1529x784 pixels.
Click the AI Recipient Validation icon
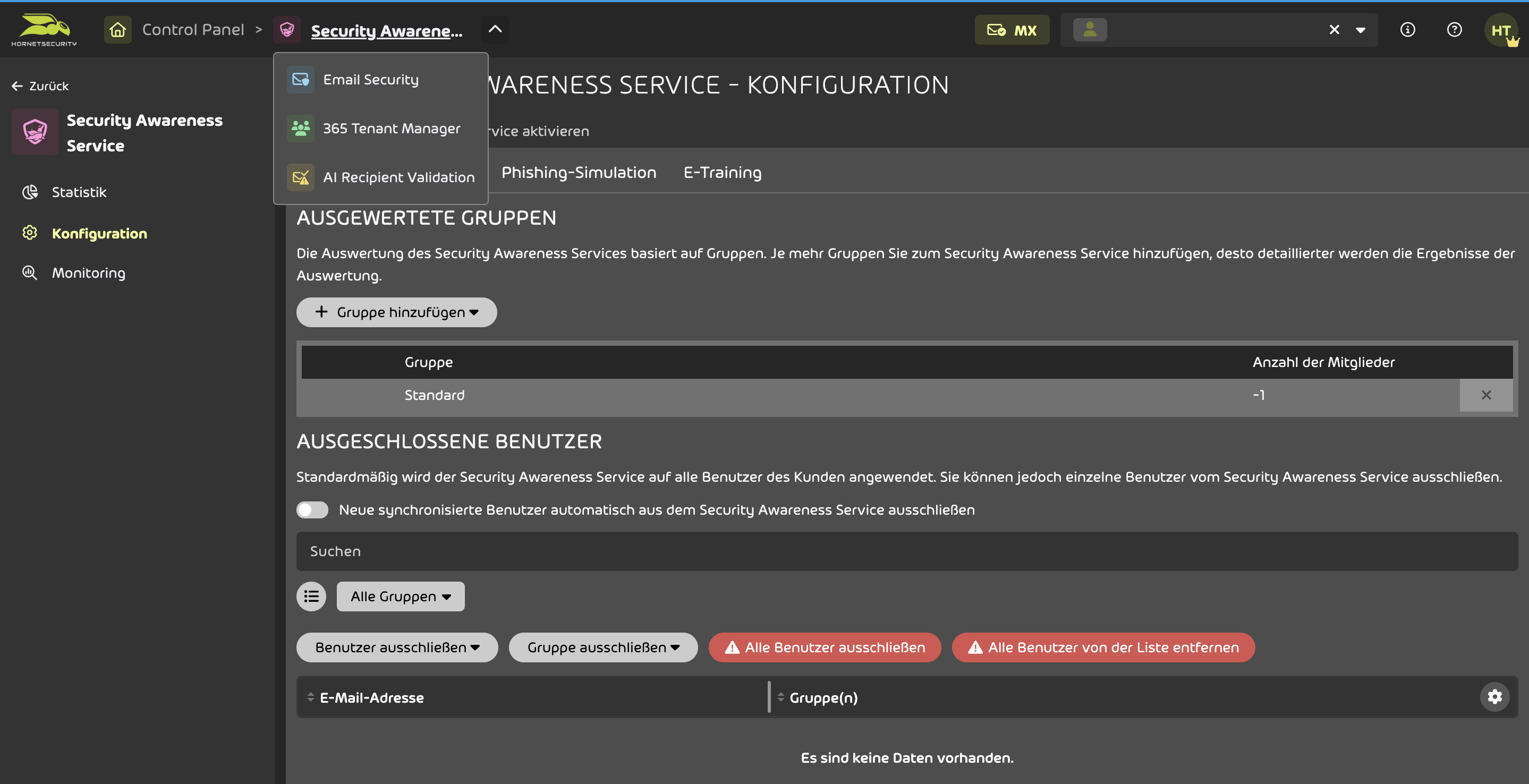coord(300,177)
